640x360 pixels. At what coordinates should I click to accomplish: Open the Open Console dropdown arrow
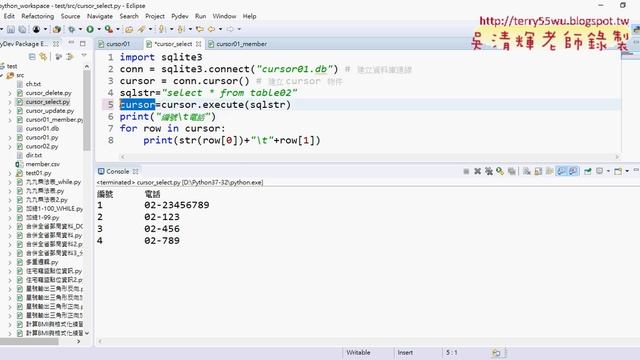click(x=627, y=171)
